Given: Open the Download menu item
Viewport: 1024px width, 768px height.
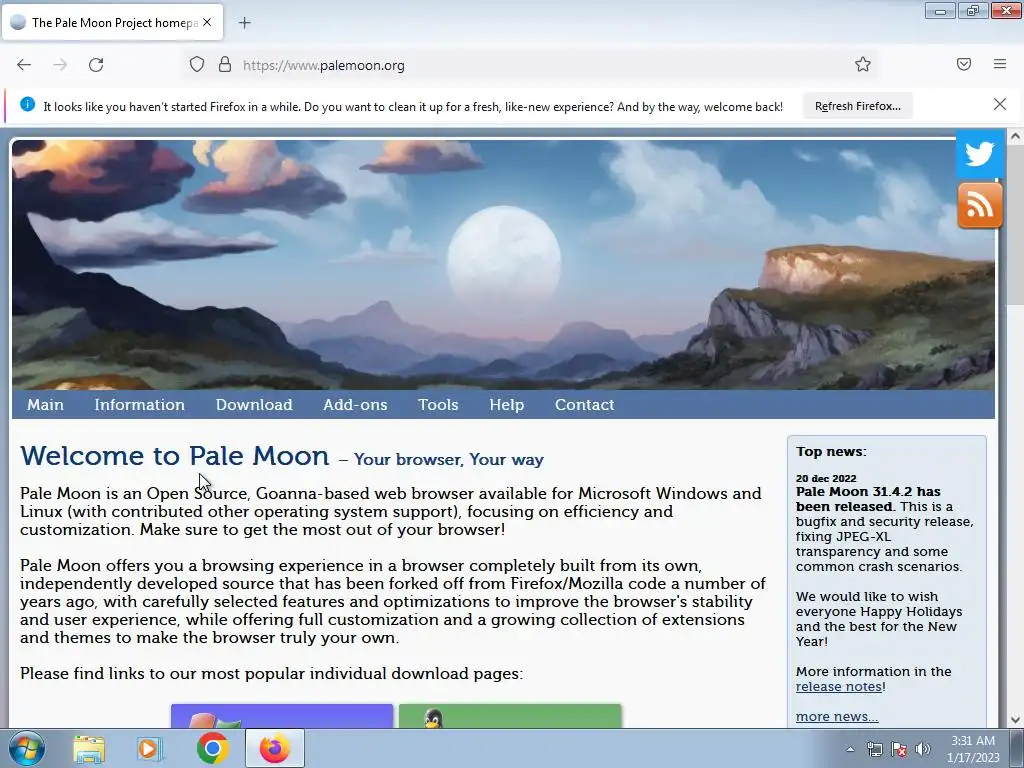Looking at the screenshot, I should click(254, 404).
